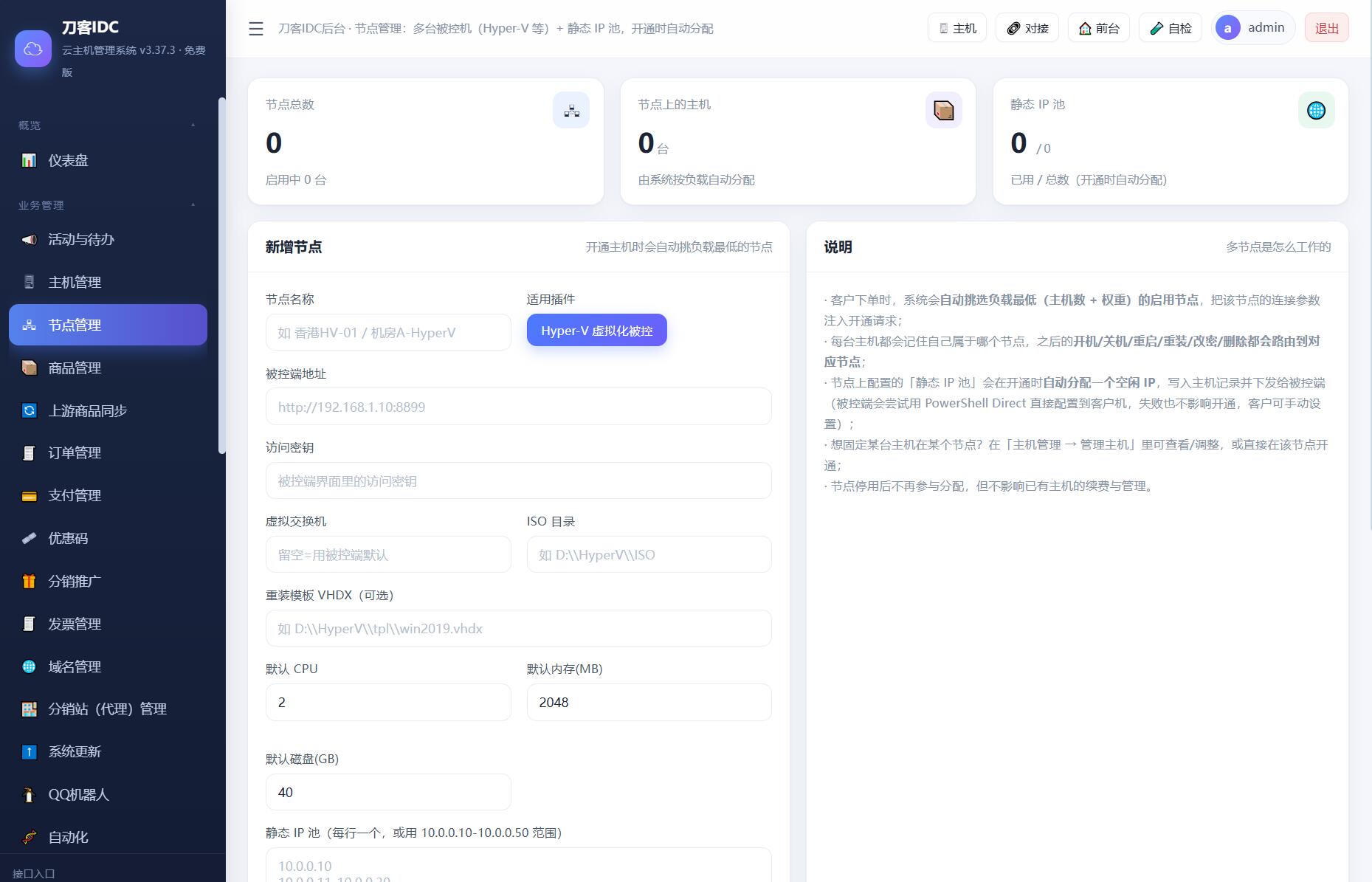Click the red 退出 logout button
Screen dimensions: 1372x882
pyautogui.click(x=1326, y=28)
